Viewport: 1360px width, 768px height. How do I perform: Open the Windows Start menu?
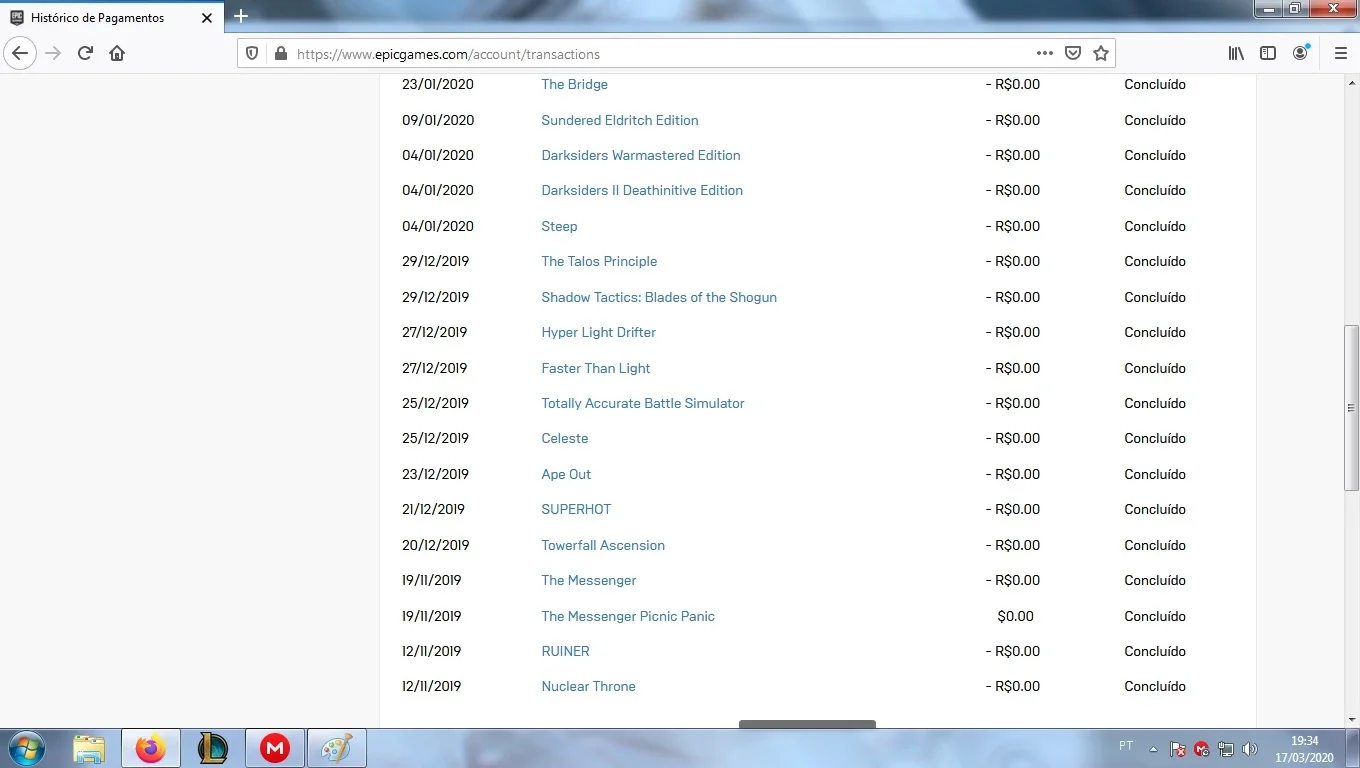[25, 748]
